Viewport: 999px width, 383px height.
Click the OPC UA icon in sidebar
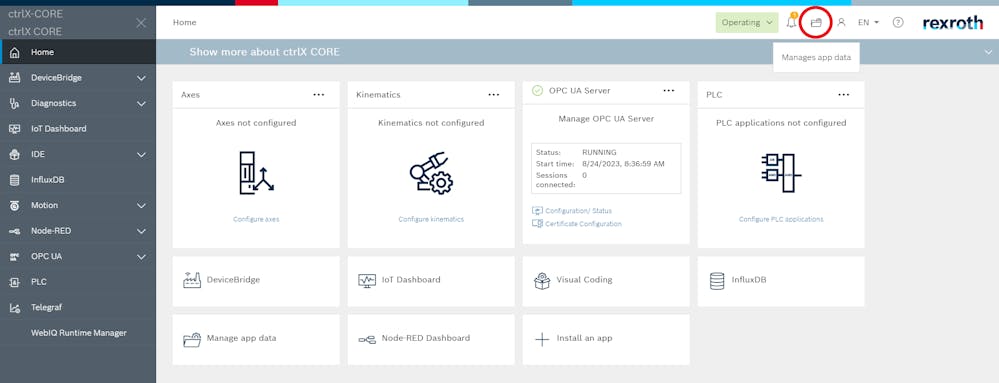coord(14,256)
